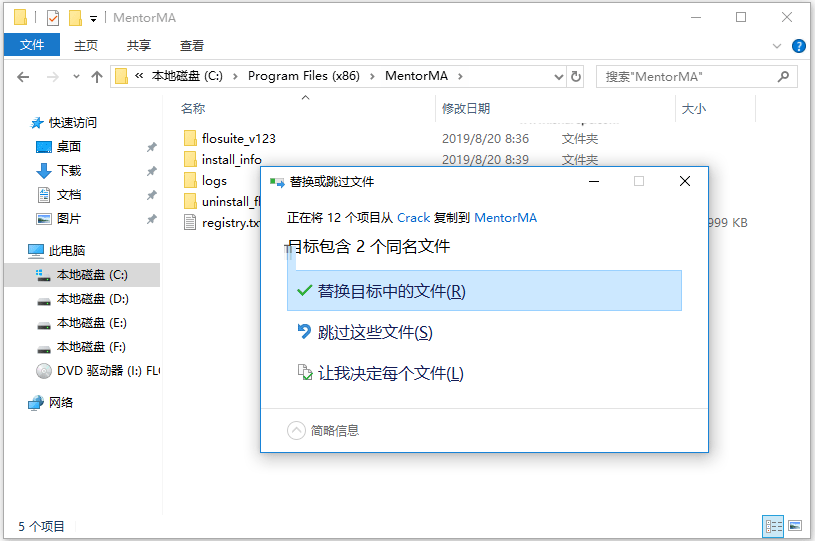Select the uninstall folder icon
Viewport: 815px width, 541px height.
tap(190, 201)
